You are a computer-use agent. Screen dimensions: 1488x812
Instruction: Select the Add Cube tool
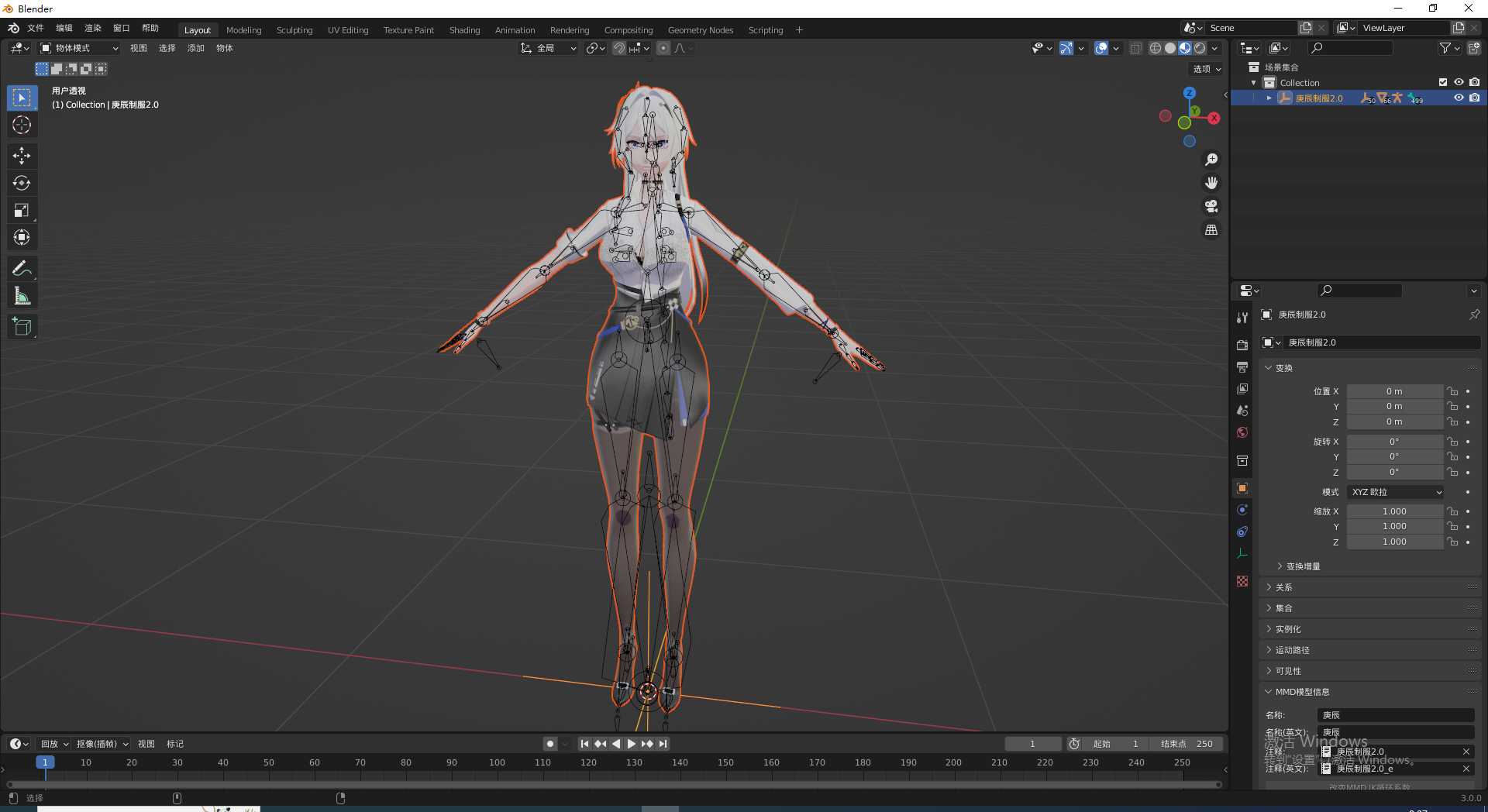22,326
